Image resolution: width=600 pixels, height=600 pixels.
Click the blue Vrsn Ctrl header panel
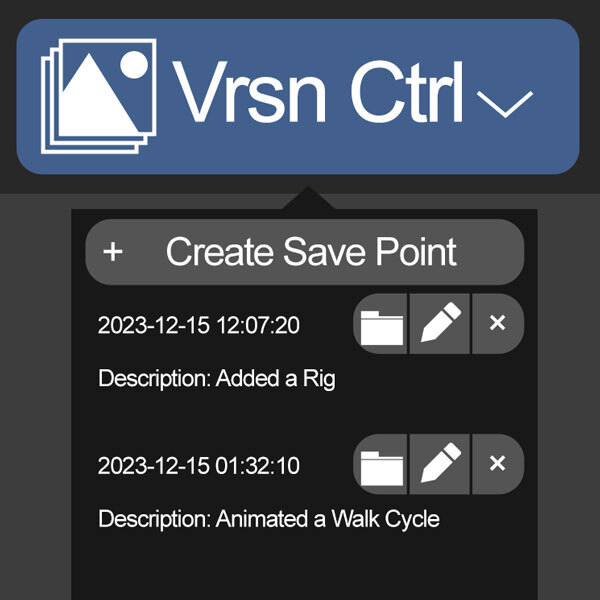pos(298,96)
